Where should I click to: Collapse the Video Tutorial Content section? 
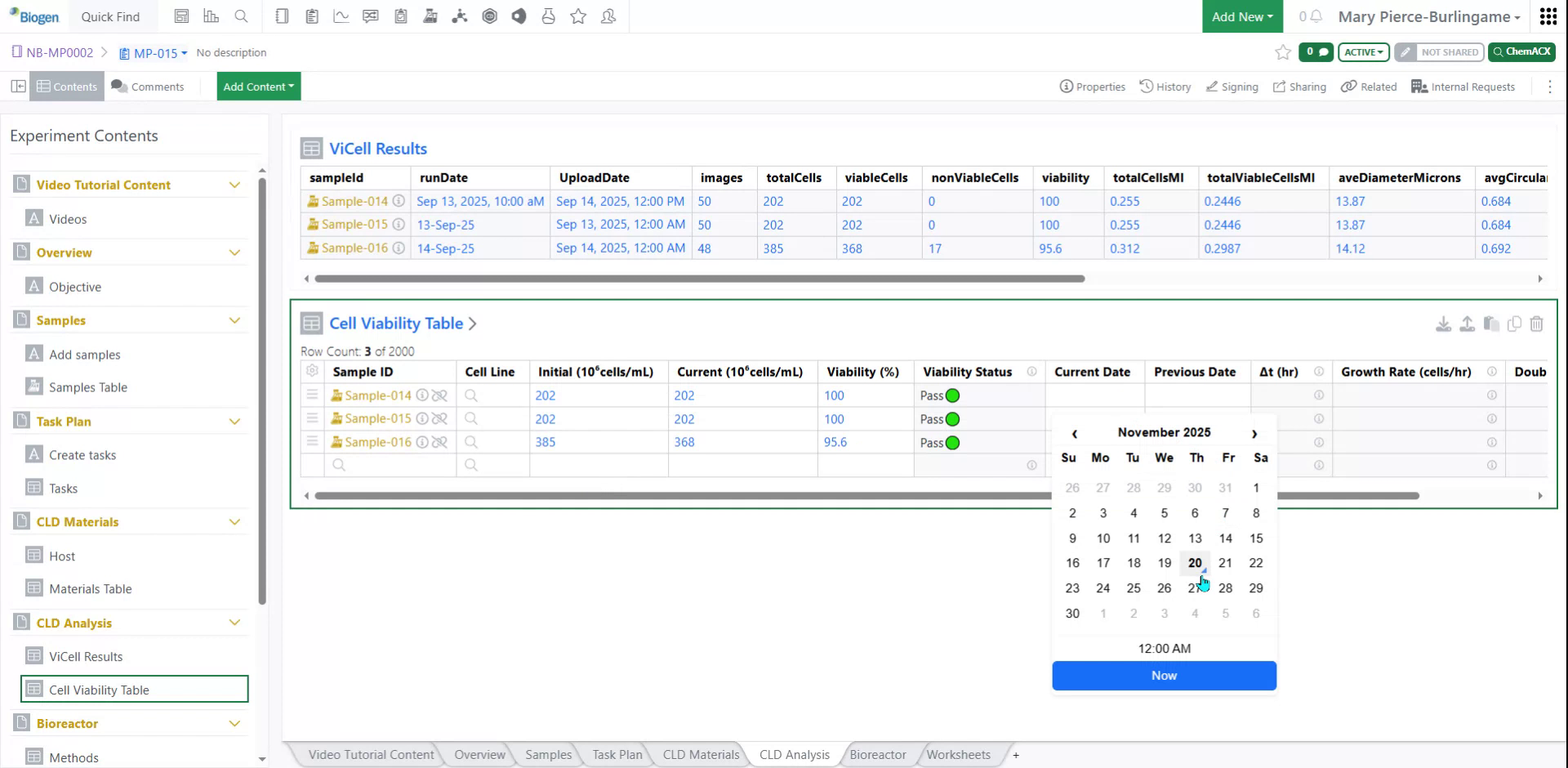(235, 185)
